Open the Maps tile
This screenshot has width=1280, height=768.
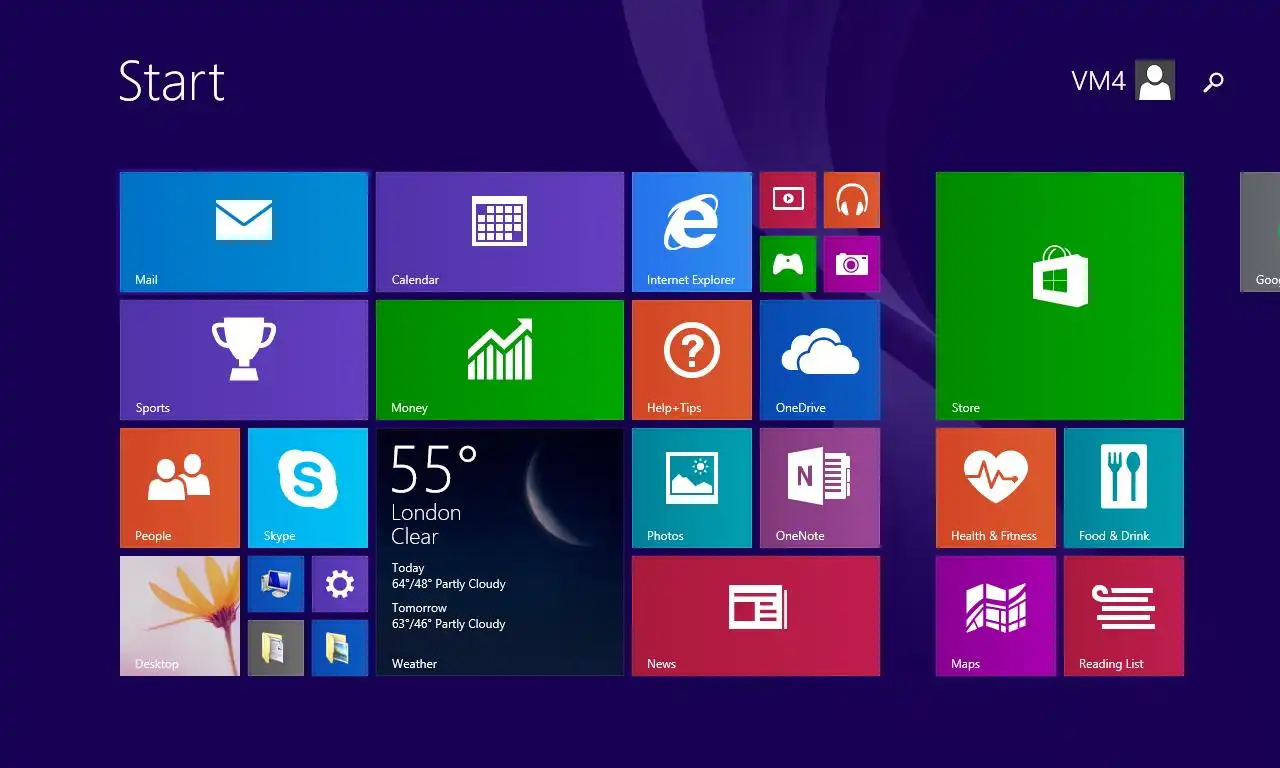pos(996,616)
